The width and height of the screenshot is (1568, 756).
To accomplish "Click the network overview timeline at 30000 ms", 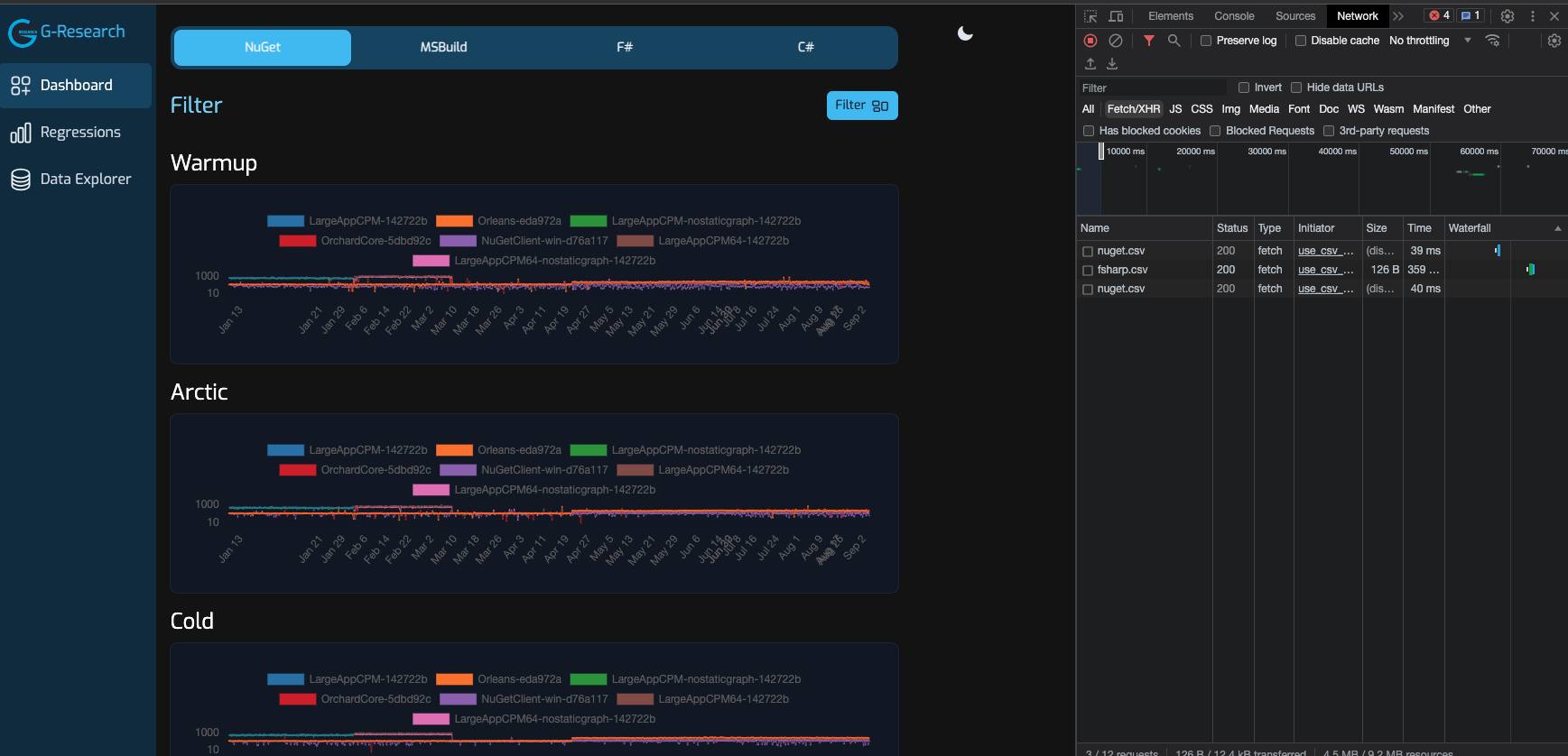I will point(1266,152).
